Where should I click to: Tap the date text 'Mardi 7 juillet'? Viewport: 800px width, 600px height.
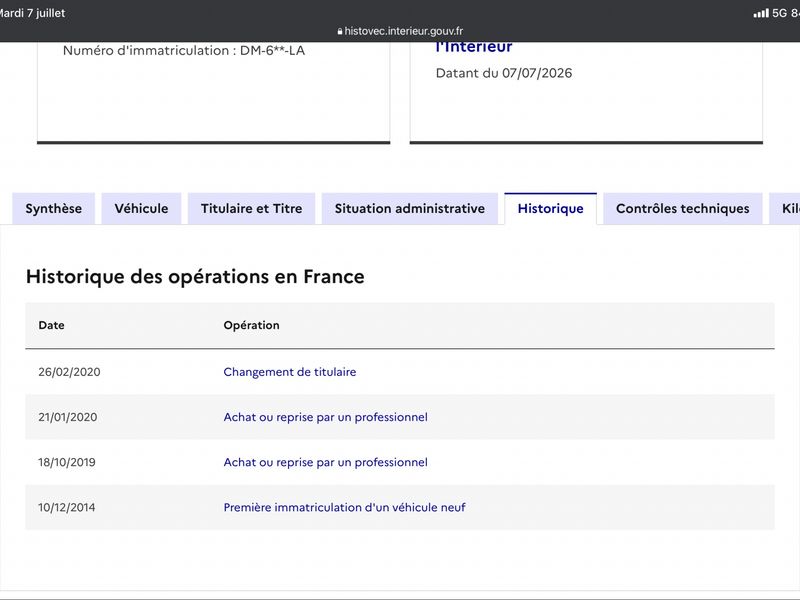[32, 13]
